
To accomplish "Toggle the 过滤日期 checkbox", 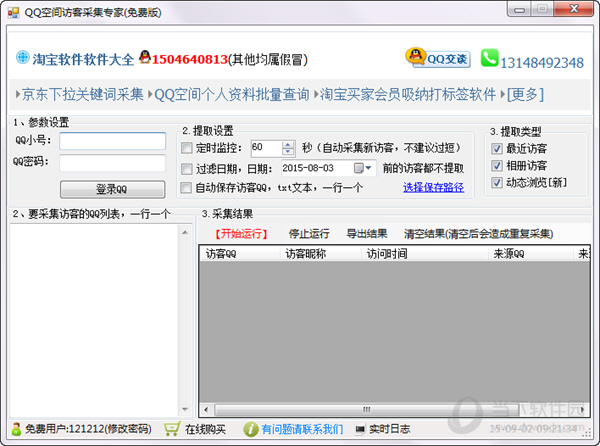I will point(187,168).
